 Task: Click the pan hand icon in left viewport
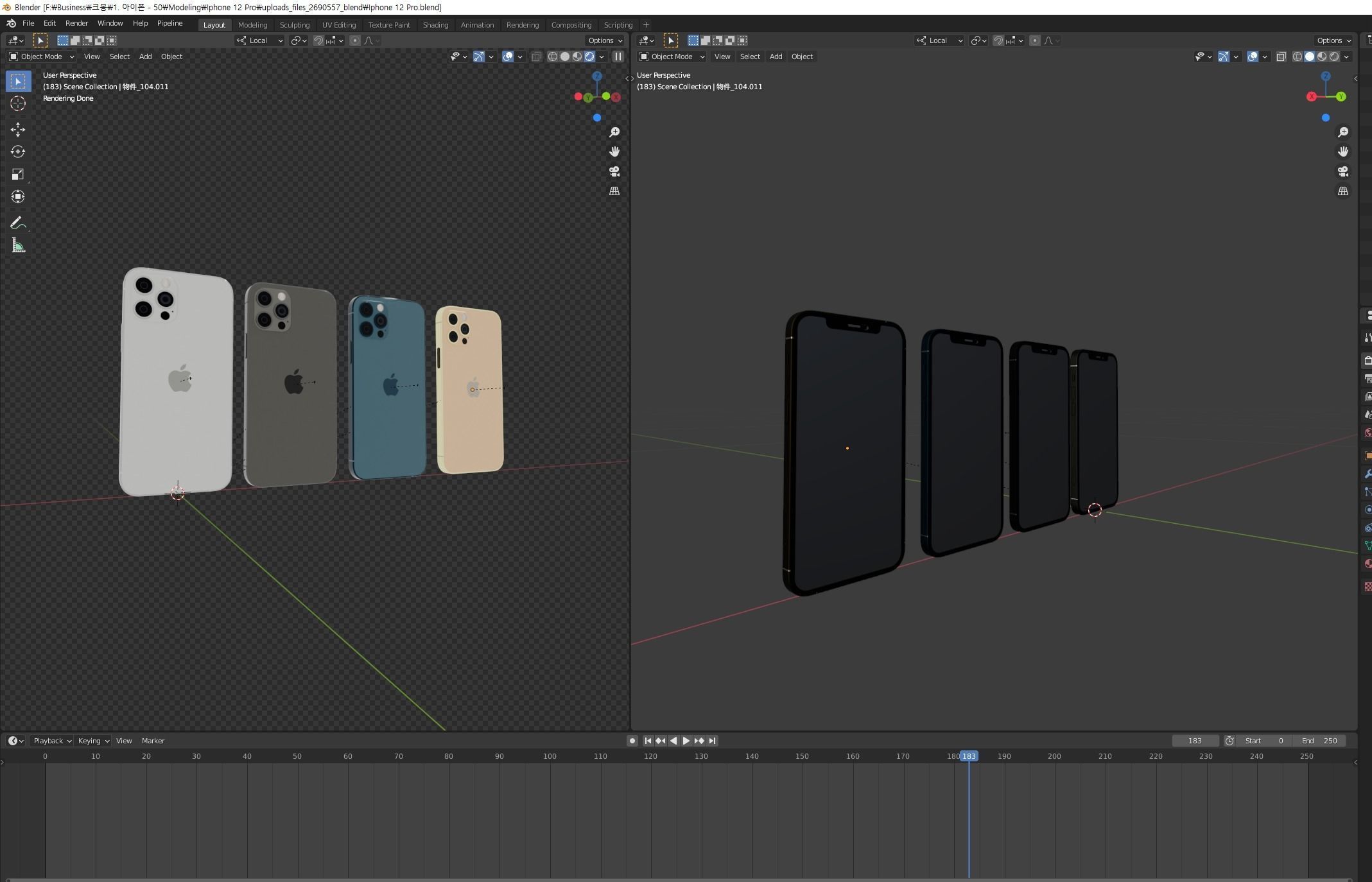[x=614, y=151]
